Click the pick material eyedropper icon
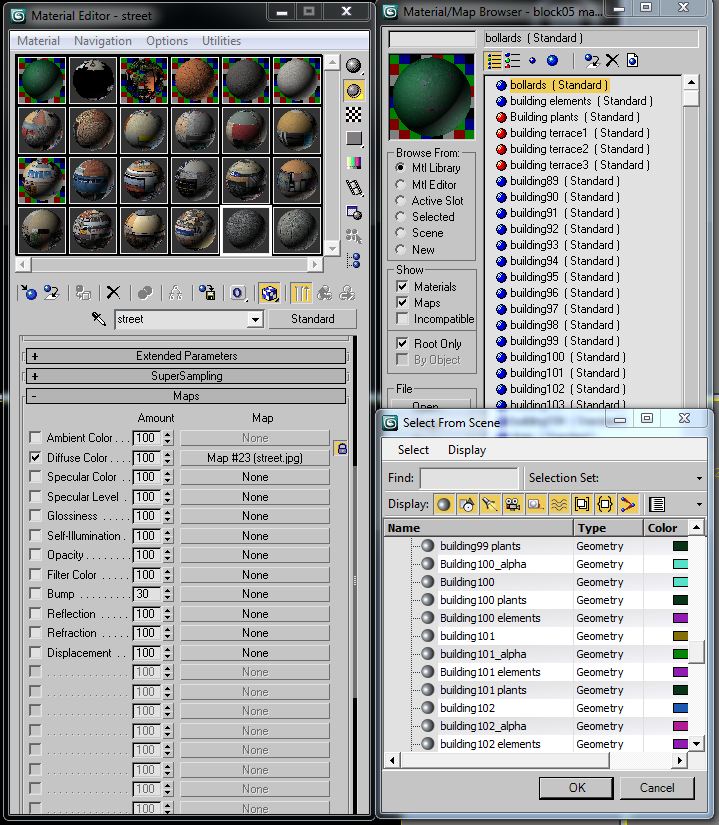This screenshot has width=719, height=825. (99, 318)
